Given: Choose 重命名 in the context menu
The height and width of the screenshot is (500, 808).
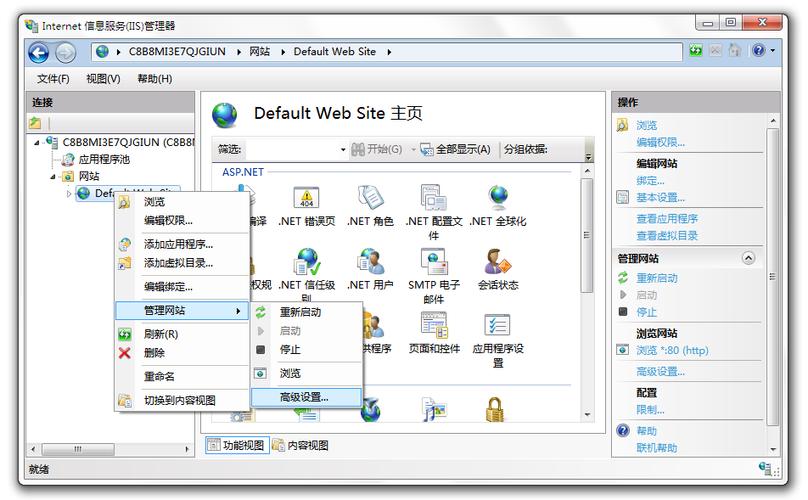Looking at the screenshot, I should coord(182,376).
